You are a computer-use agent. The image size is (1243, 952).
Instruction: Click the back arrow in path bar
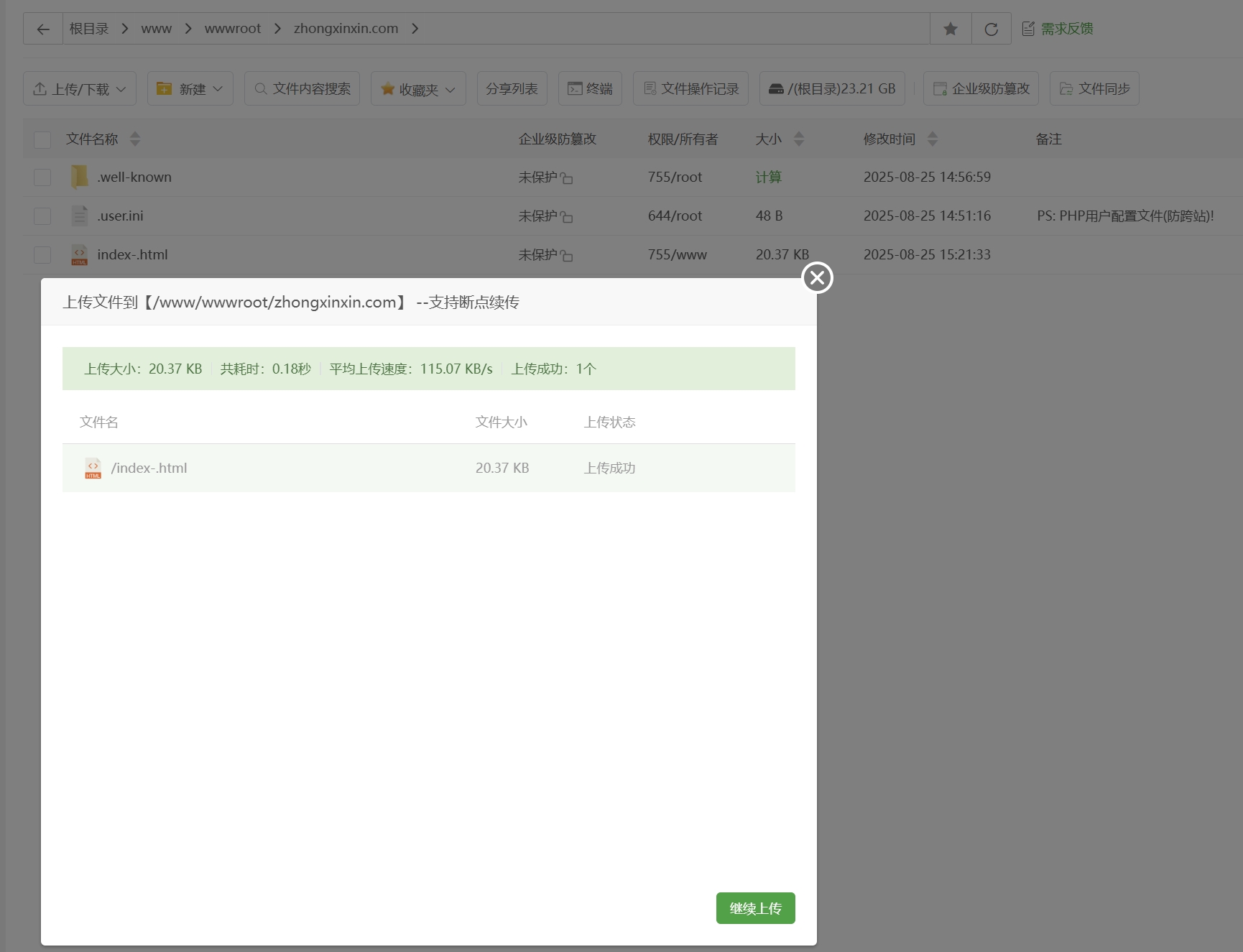[43, 29]
